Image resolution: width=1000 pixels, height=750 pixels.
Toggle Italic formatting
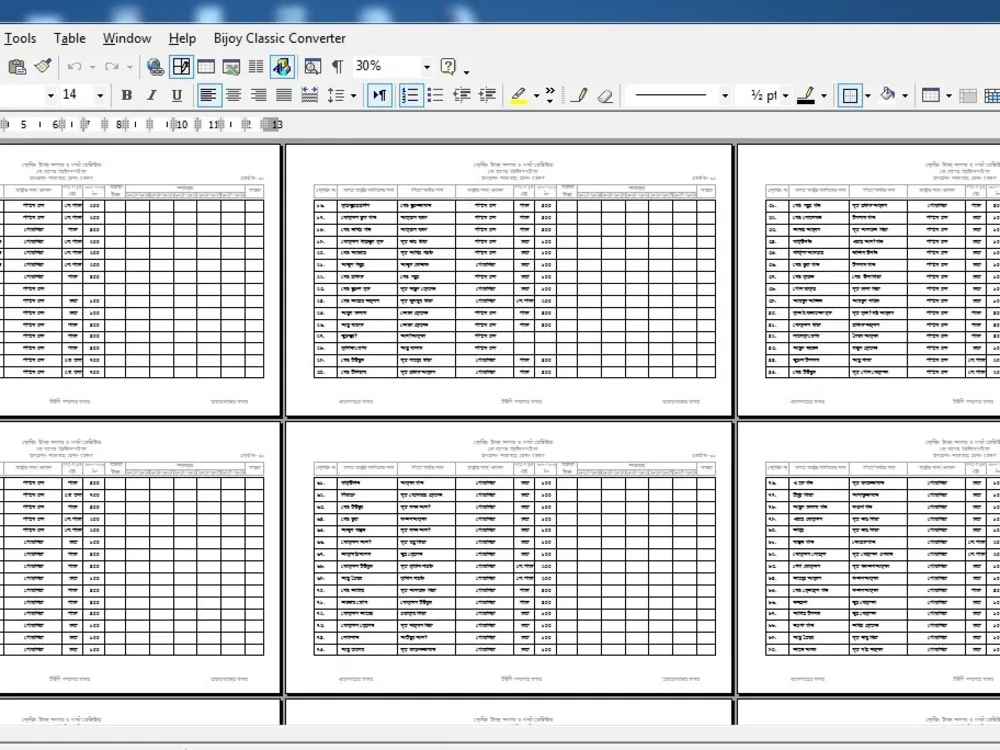pos(152,96)
